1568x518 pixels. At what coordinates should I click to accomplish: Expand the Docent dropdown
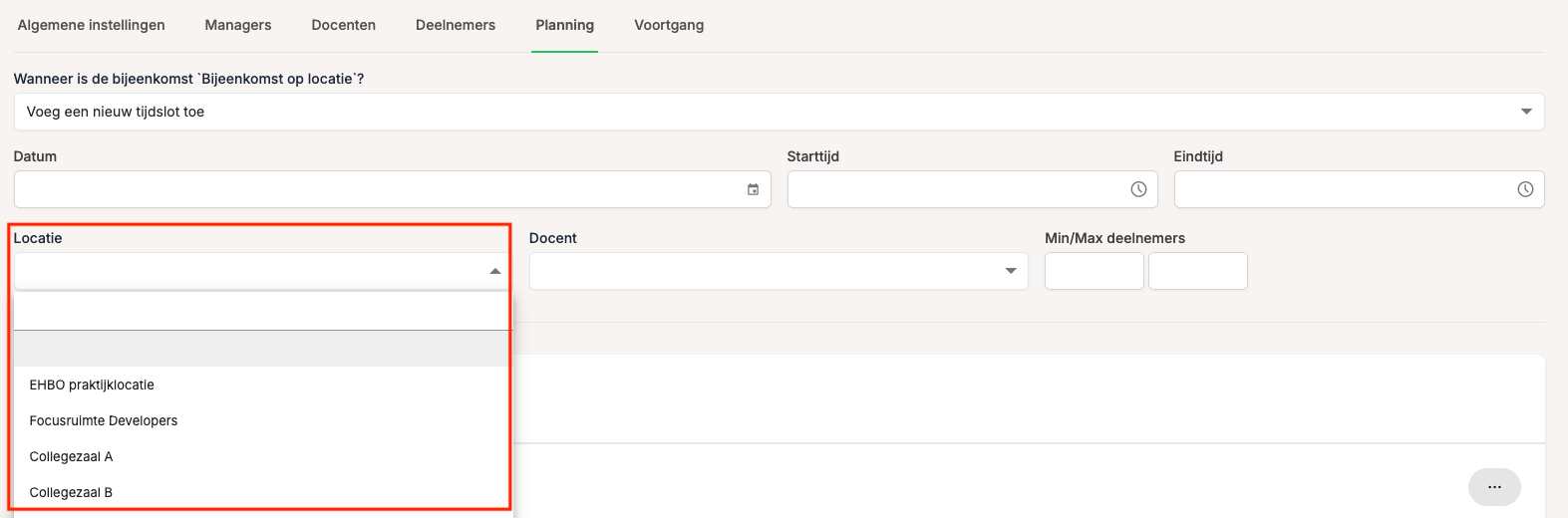tap(1011, 271)
